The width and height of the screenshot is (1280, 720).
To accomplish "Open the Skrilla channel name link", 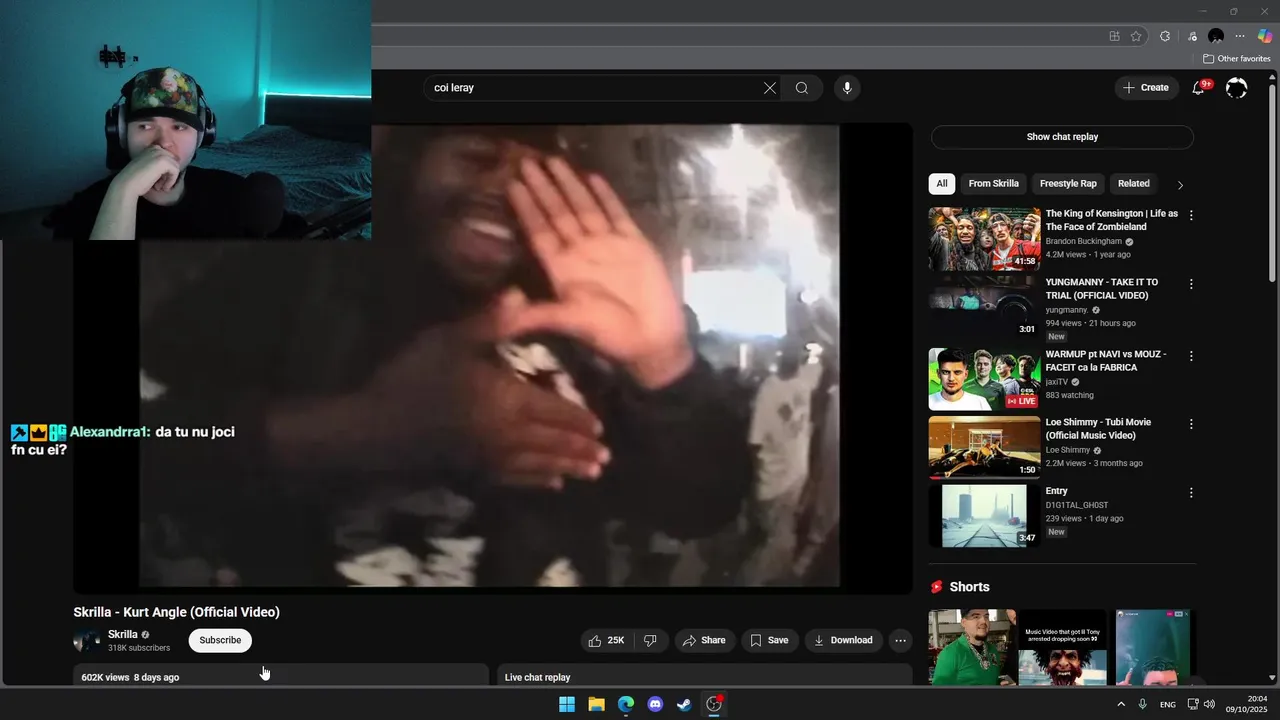I will (123, 634).
